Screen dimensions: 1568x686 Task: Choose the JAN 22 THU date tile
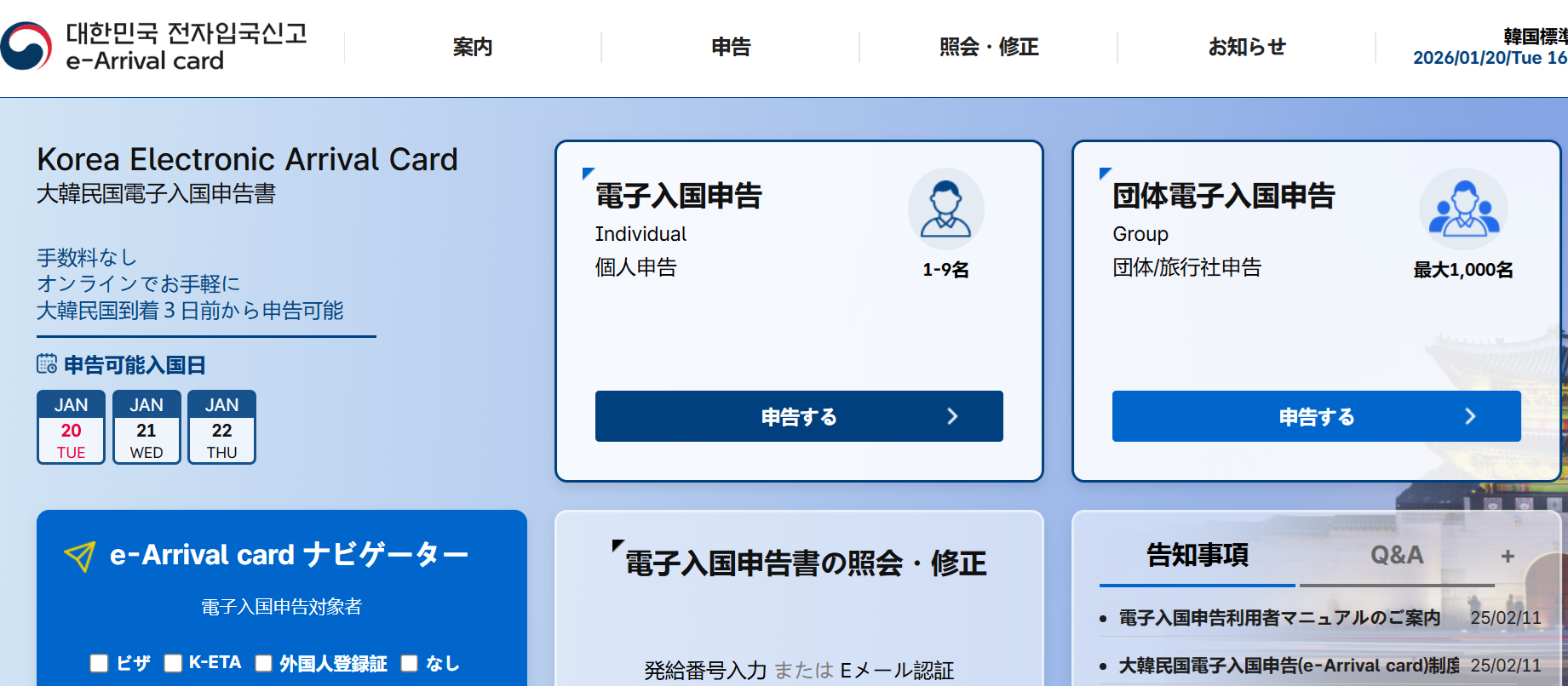(x=221, y=427)
